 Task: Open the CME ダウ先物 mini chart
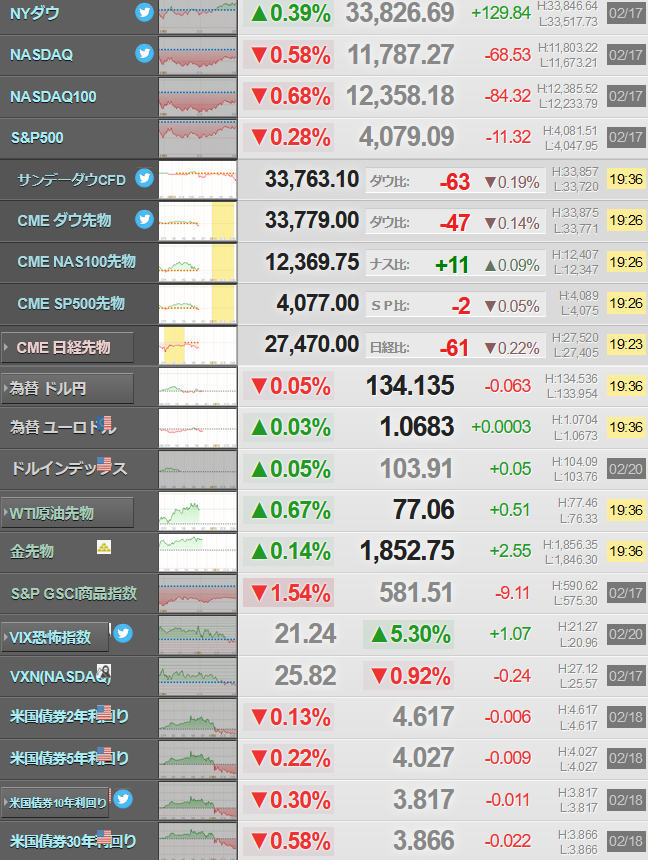198,221
